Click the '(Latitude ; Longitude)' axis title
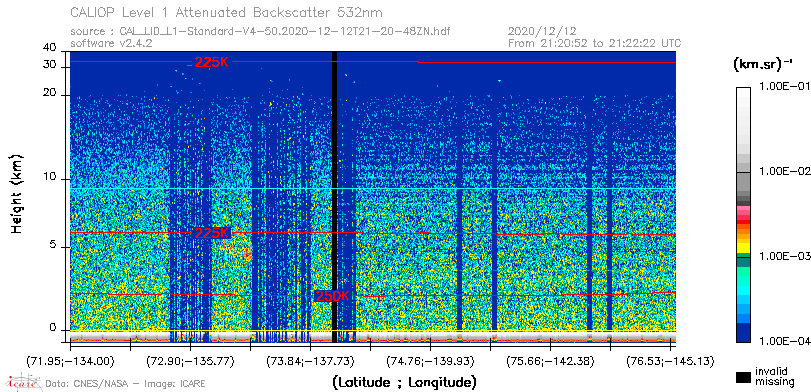Screen dimensions: 811x392 pyautogui.click(x=404, y=383)
